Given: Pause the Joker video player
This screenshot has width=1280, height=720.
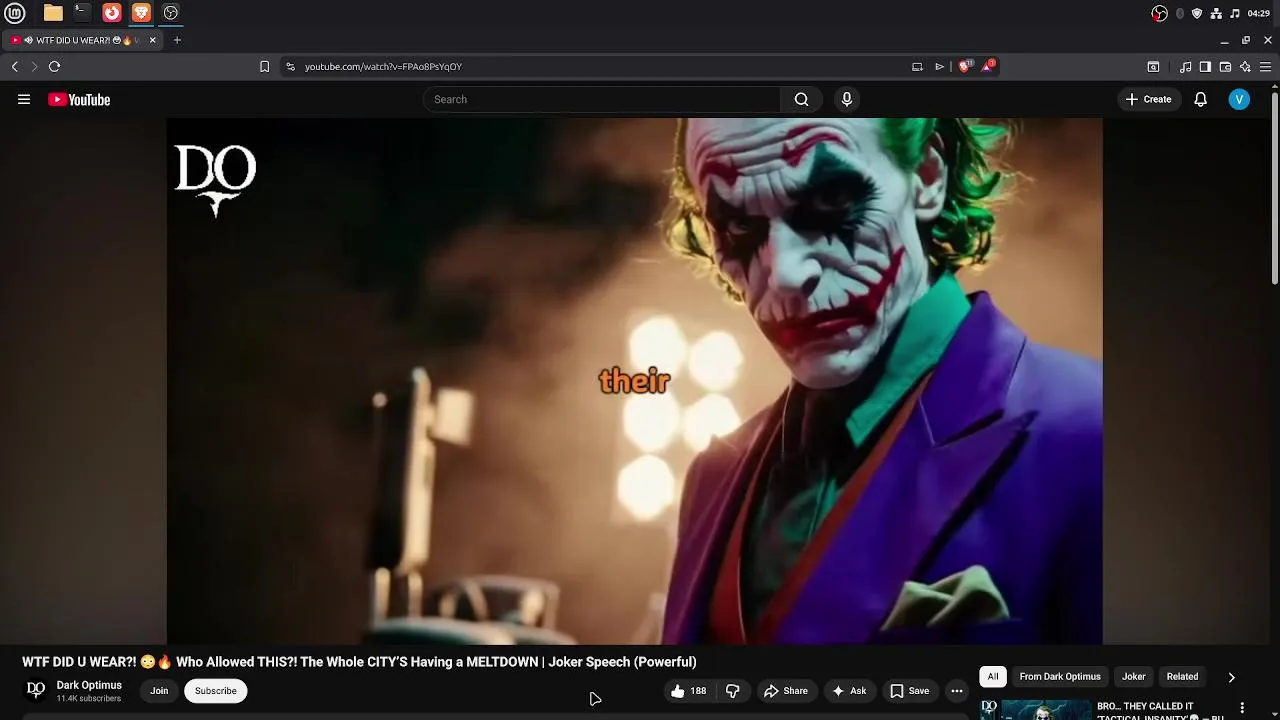Looking at the screenshot, I should 634,381.
